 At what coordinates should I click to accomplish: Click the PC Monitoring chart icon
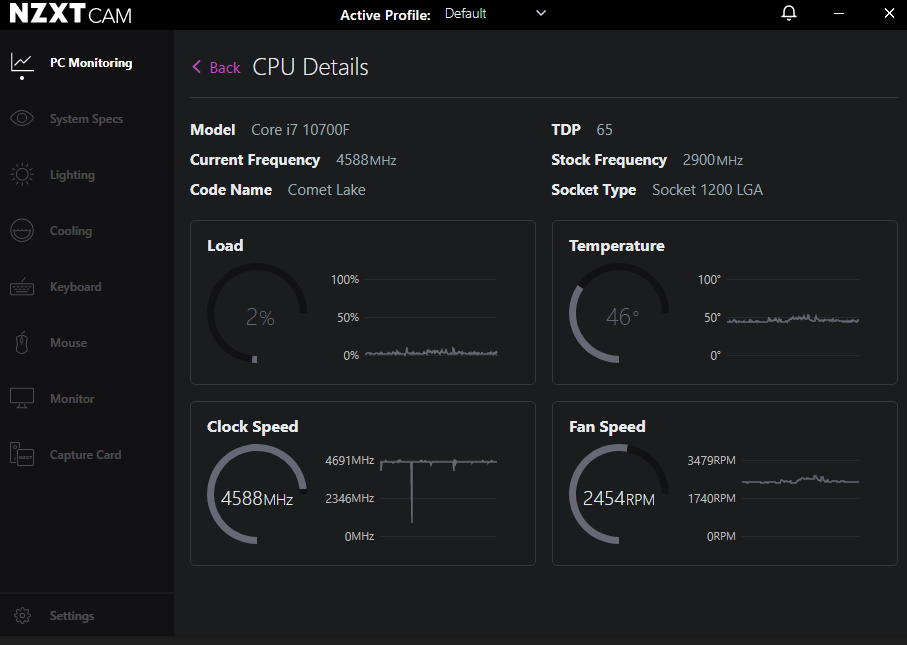click(x=22, y=63)
